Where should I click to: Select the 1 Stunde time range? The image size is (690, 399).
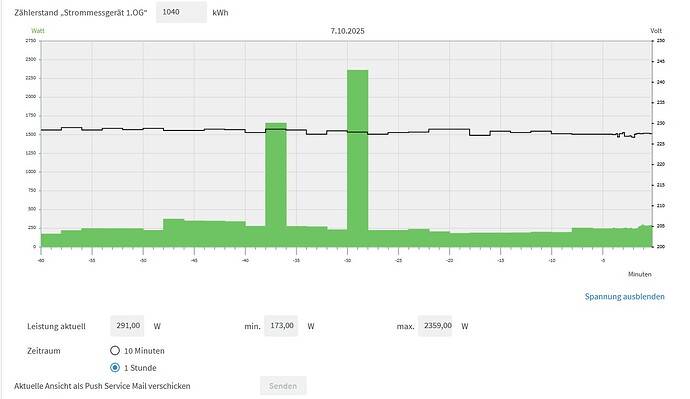[x=115, y=367]
